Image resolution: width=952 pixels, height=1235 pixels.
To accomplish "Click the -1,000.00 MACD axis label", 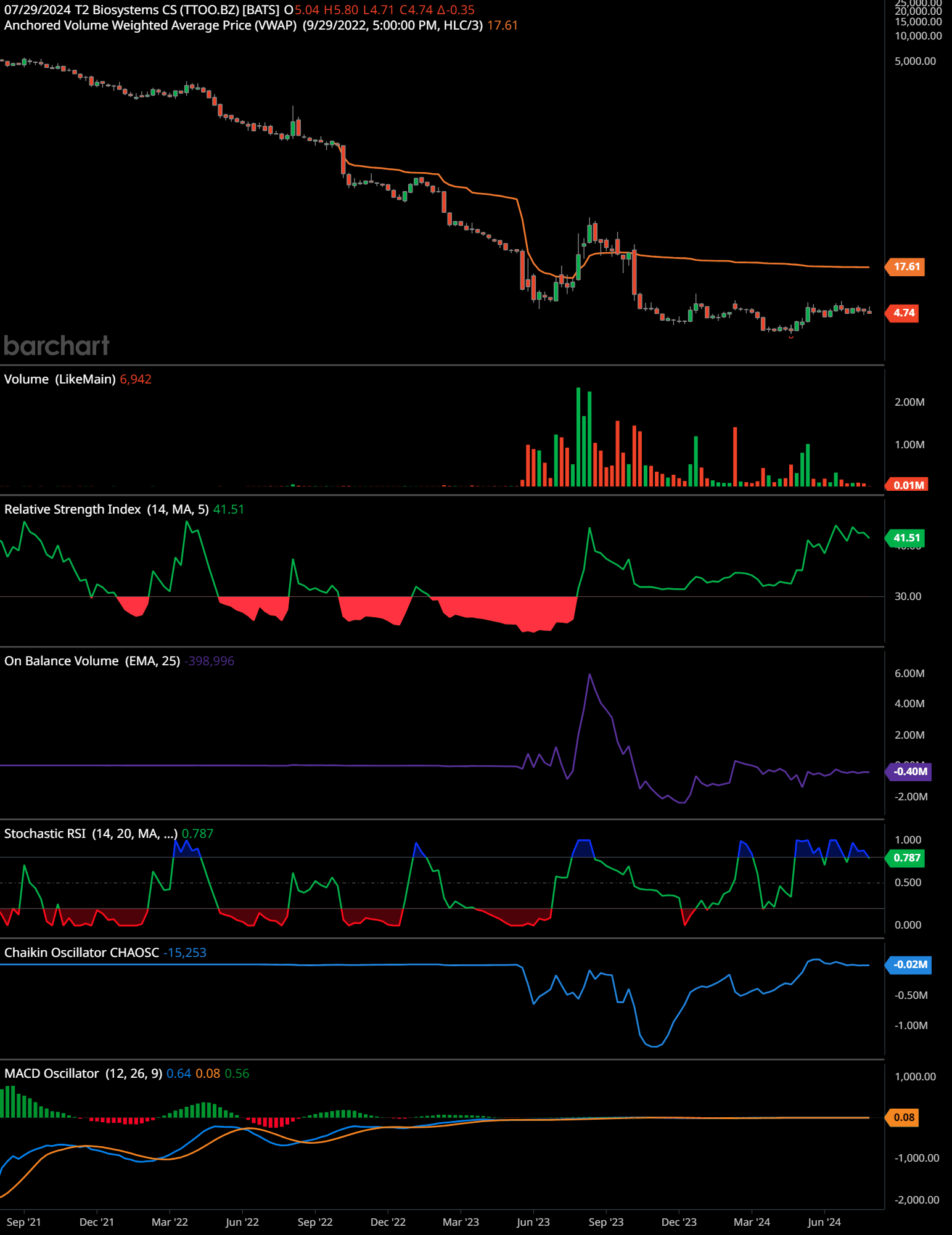I will pos(916,1158).
